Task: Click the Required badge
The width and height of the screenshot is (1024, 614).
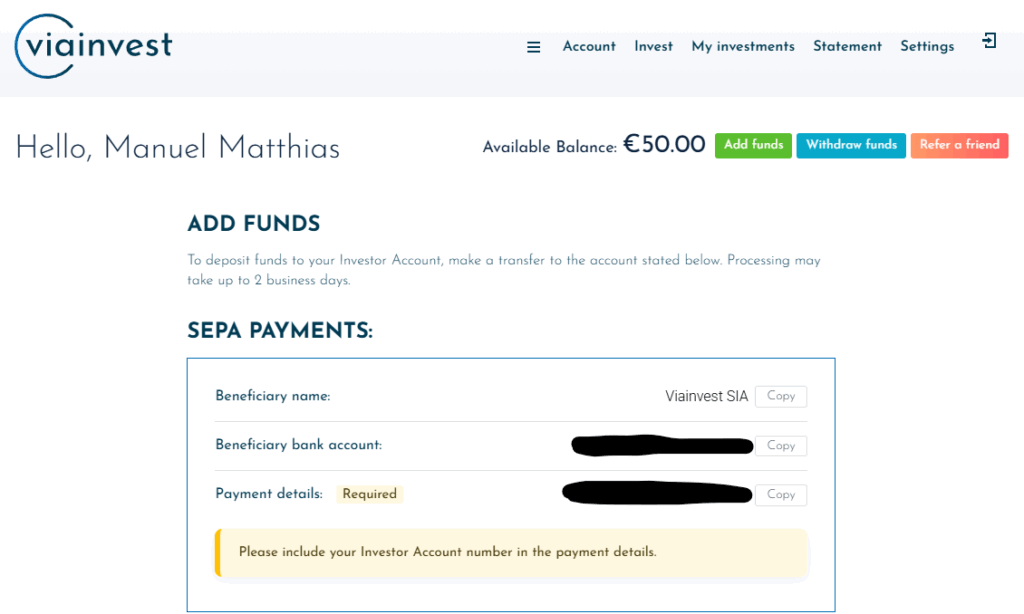Action: pyautogui.click(x=369, y=494)
